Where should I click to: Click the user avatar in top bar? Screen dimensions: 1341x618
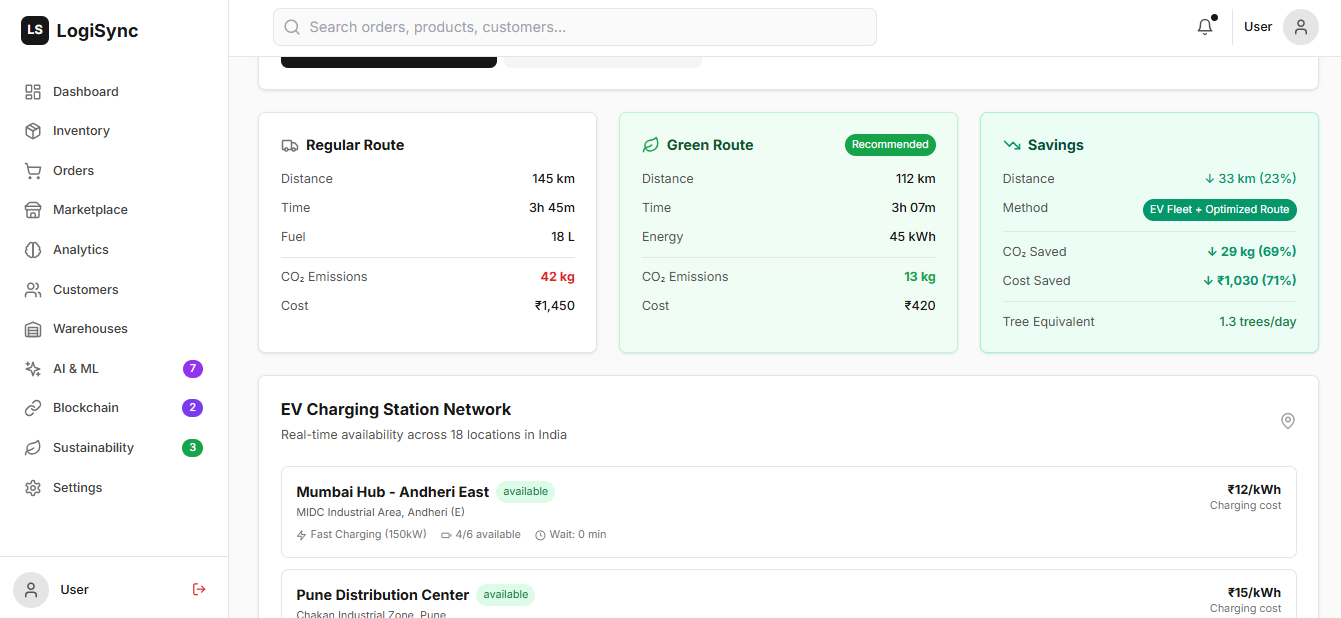[1301, 27]
